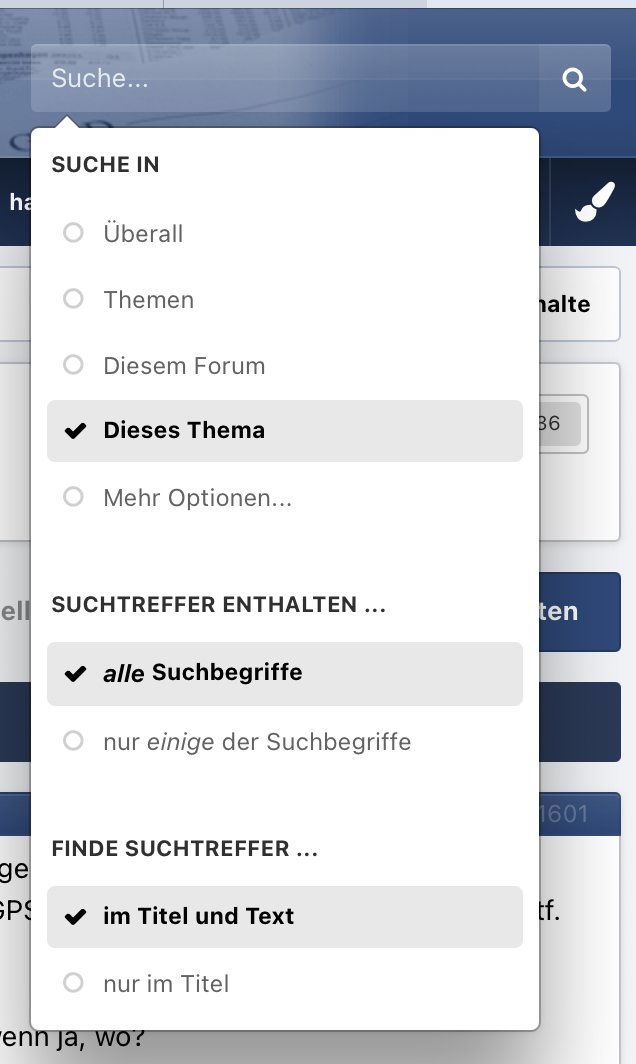Select the Überall radio button

[73, 233]
